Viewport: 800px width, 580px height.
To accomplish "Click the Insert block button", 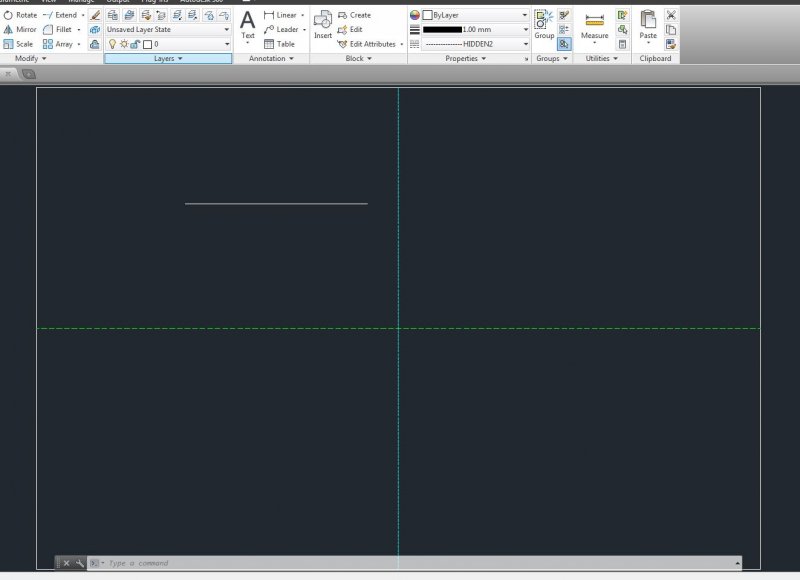I will coord(322,26).
